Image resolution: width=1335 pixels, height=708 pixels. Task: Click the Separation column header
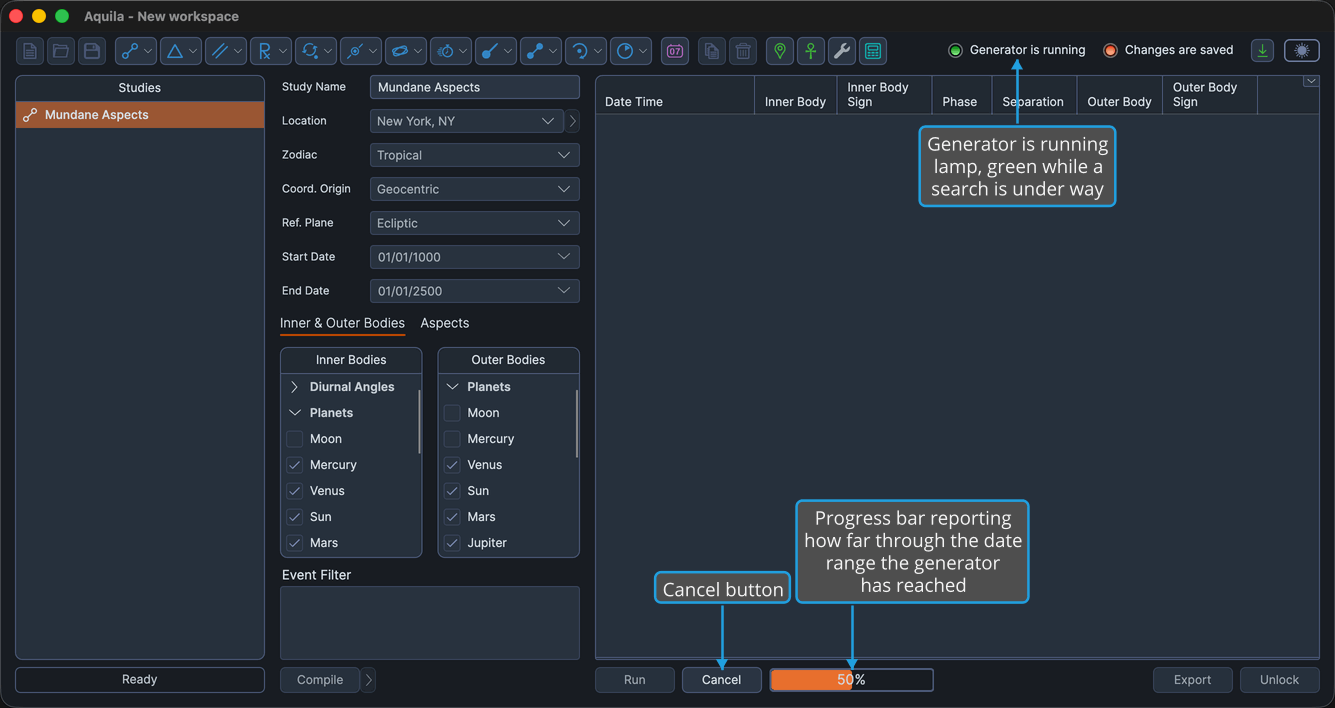(1034, 95)
